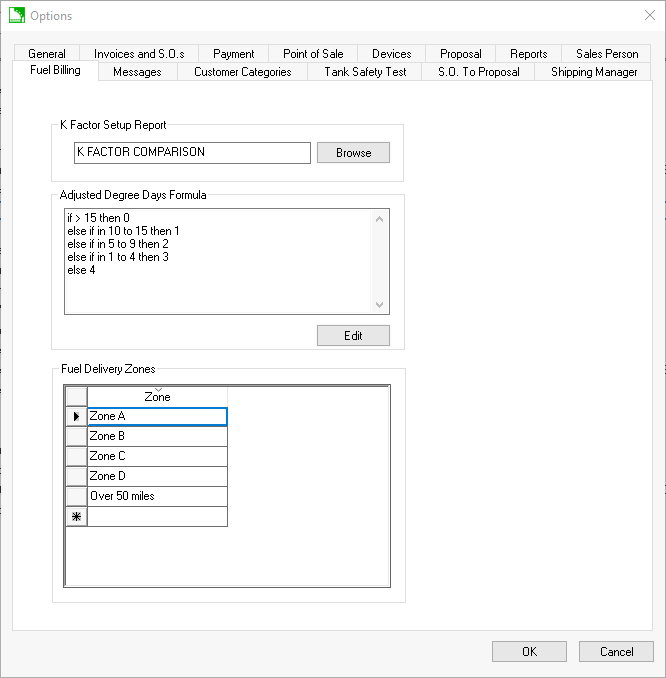Go to the Point of Sale tab
This screenshot has height=678, width=666.
(x=313, y=54)
